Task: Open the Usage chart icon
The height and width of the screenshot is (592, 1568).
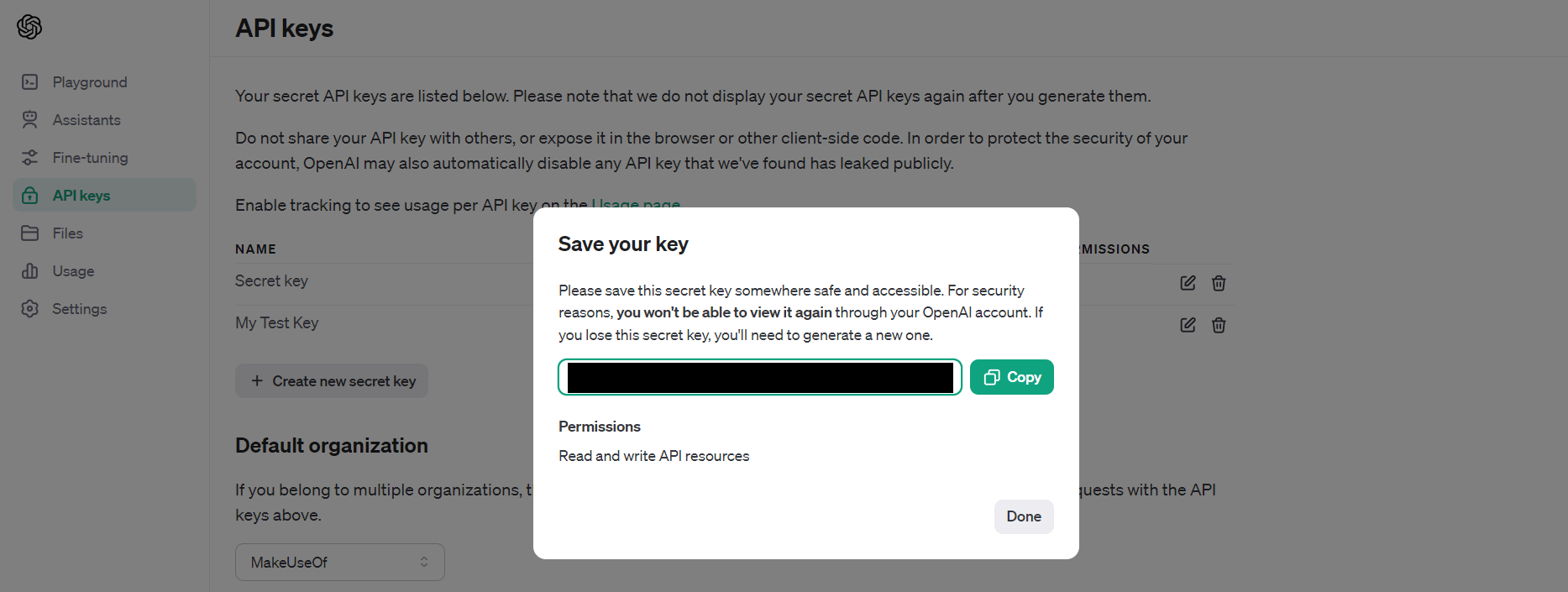Action: click(x=30, y=271)
